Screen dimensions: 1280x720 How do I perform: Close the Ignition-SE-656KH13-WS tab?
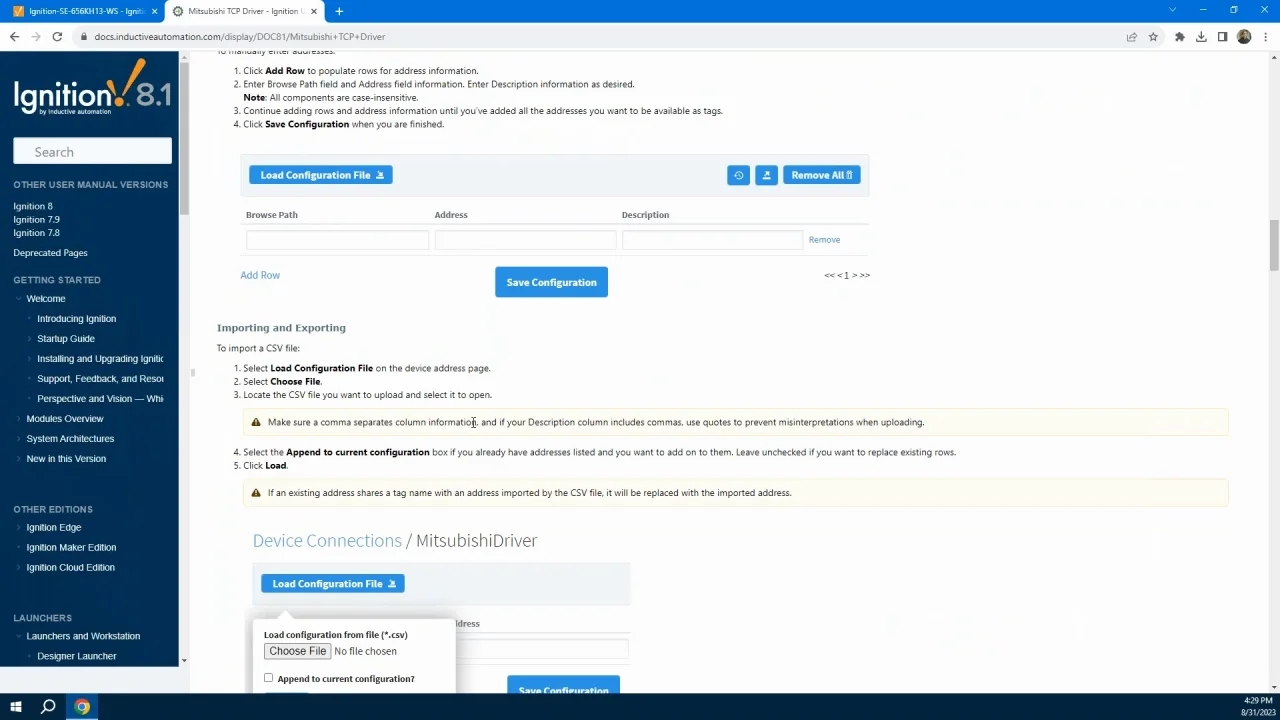(154, 11)
